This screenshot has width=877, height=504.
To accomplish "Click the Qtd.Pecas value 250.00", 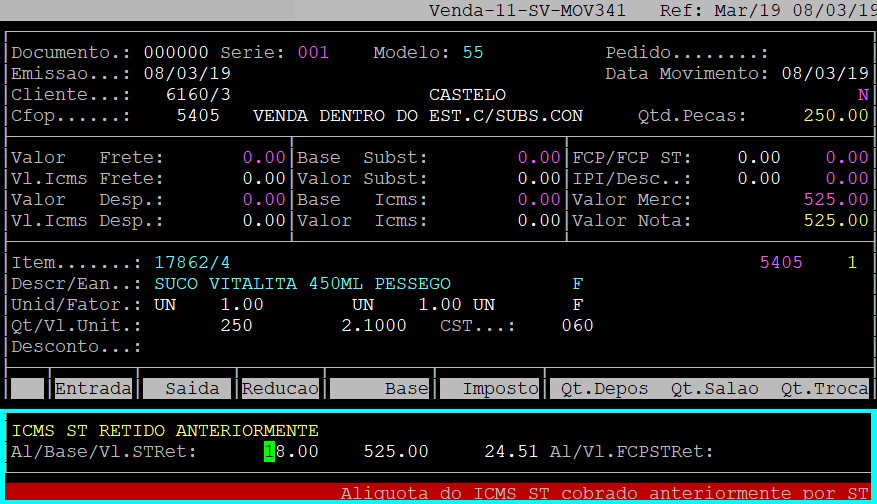I will [x=836, y=116].
